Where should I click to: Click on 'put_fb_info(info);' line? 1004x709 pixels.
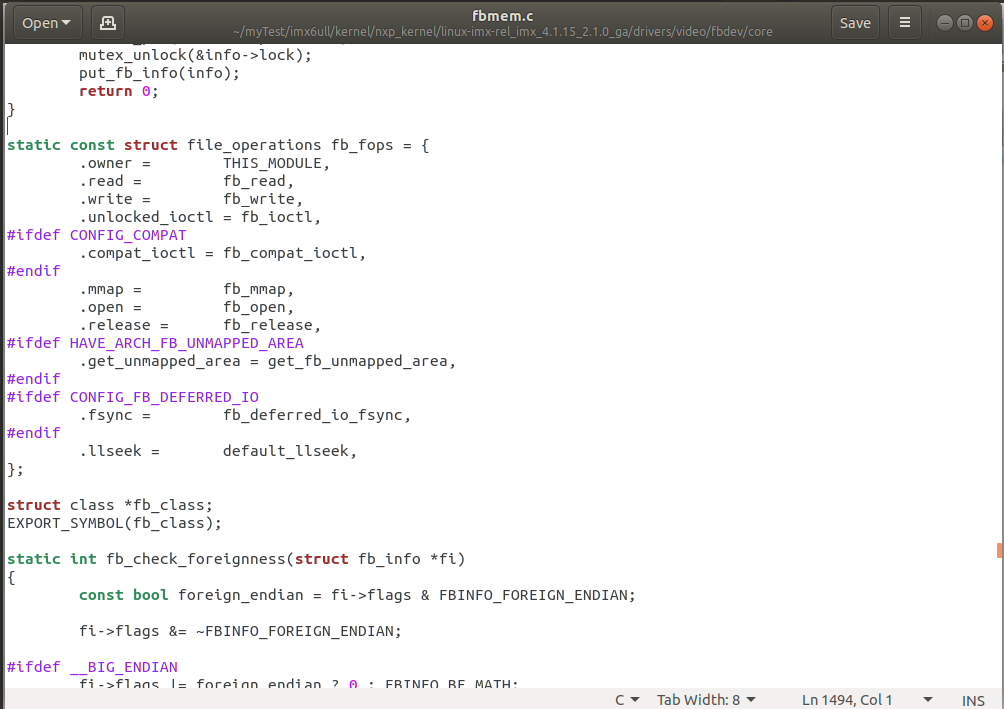(x=159, y=73)
